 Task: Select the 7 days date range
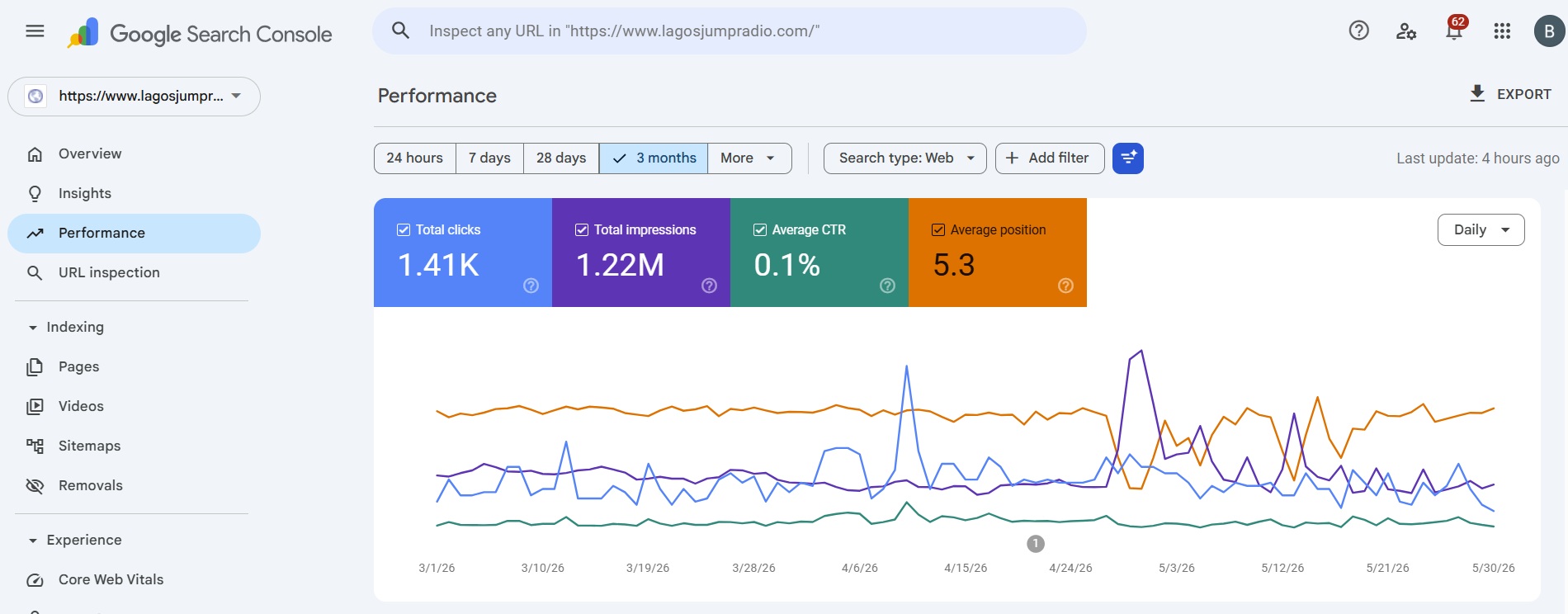pyautogui.click(x=489, y=158)
